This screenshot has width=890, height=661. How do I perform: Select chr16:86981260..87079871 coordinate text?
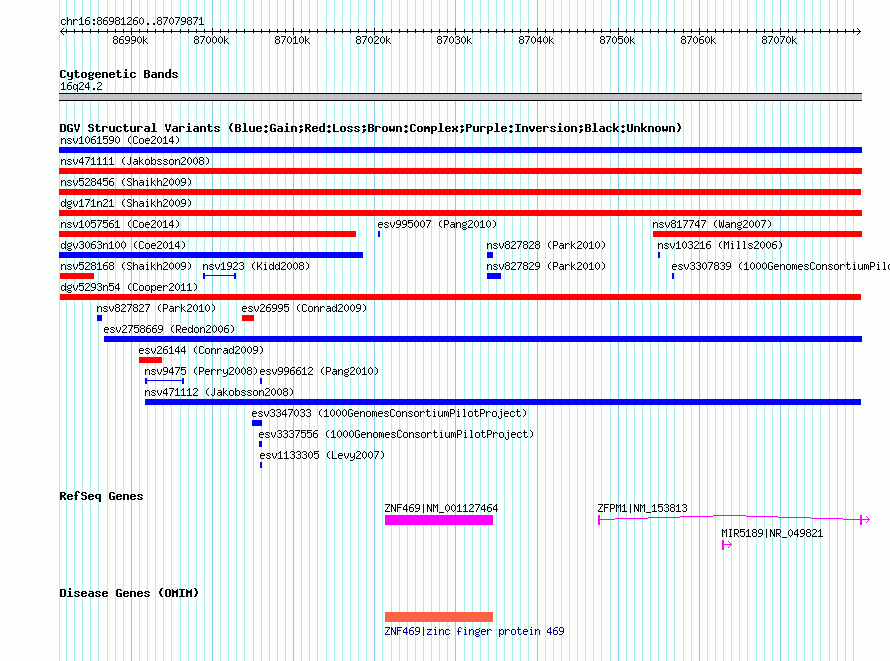pos(132,22)
